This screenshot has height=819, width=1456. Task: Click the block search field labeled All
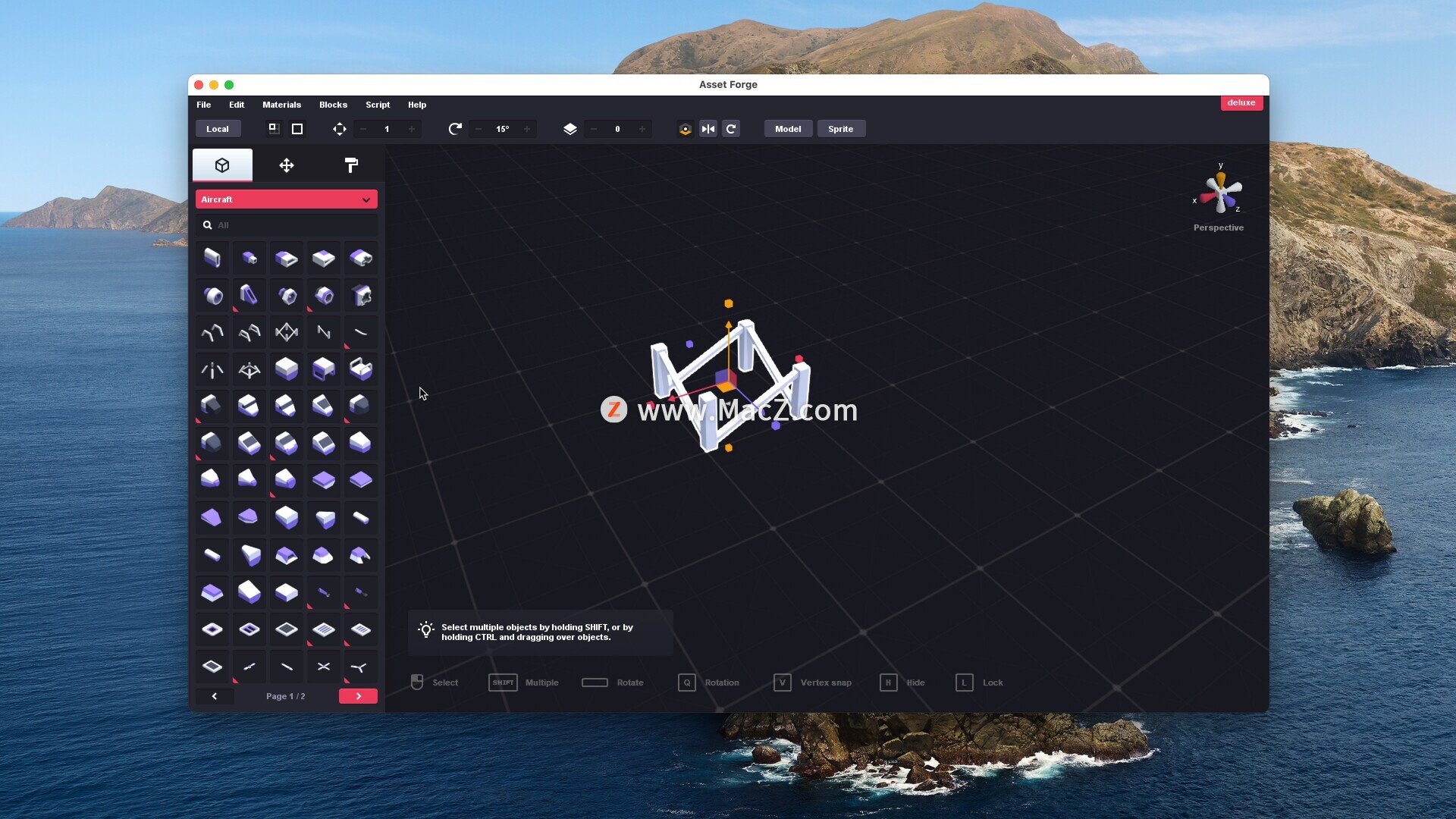(287, 225)
